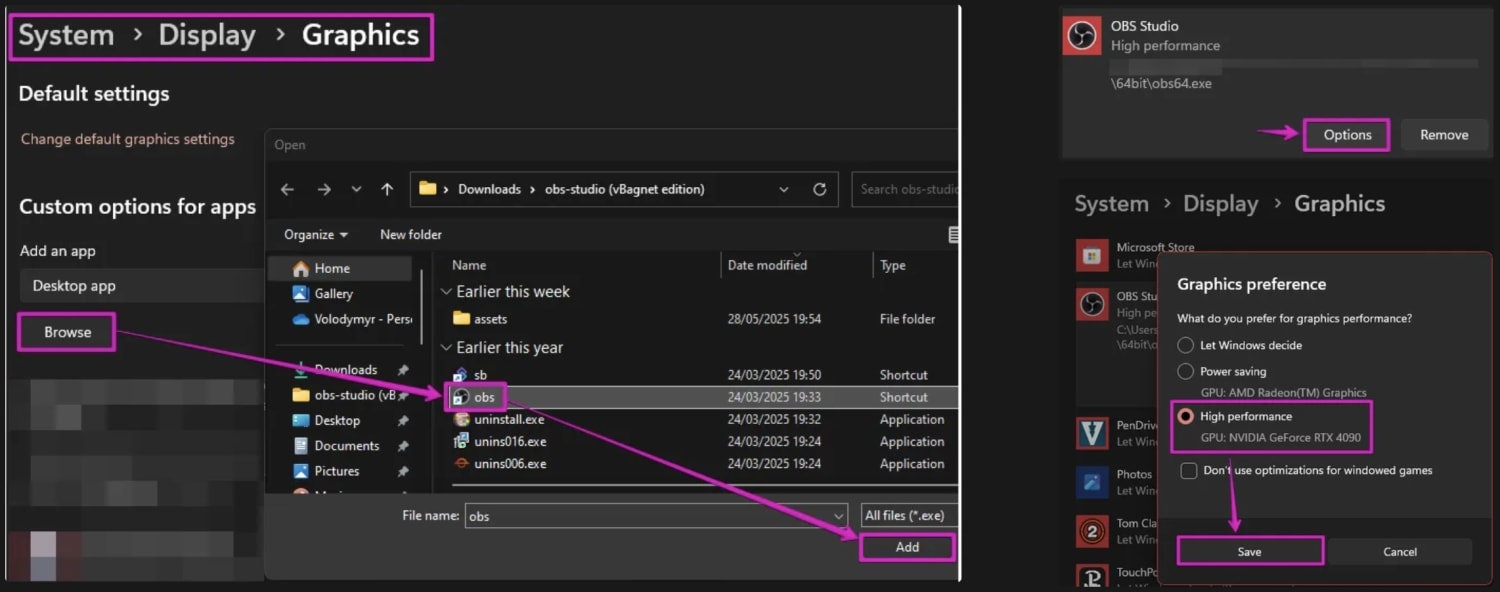
Task: Go back in the Open dialog
Action: (288, 189)
